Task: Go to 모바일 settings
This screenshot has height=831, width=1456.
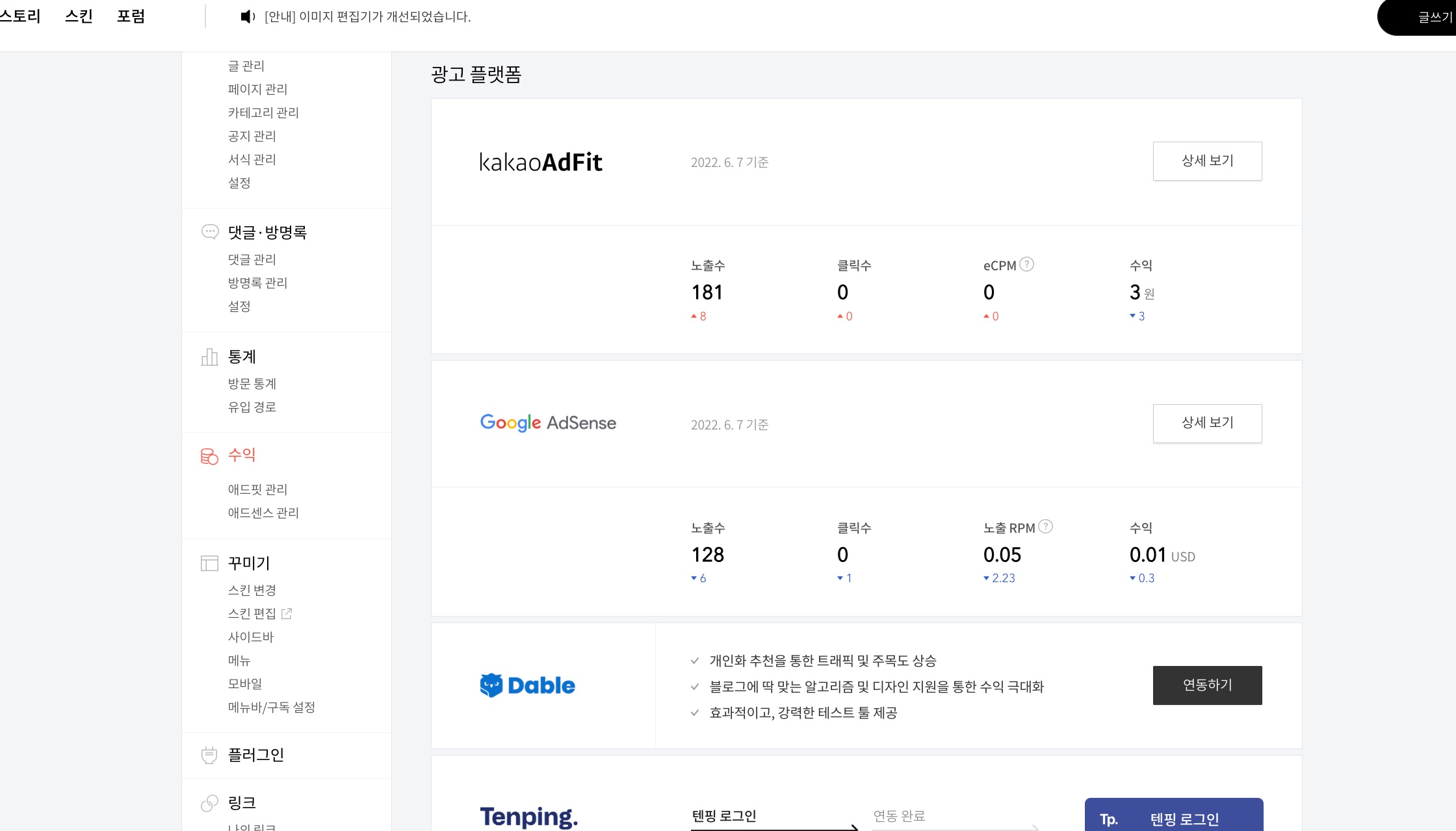Action: pyautogui.click(x=245, y=684)
